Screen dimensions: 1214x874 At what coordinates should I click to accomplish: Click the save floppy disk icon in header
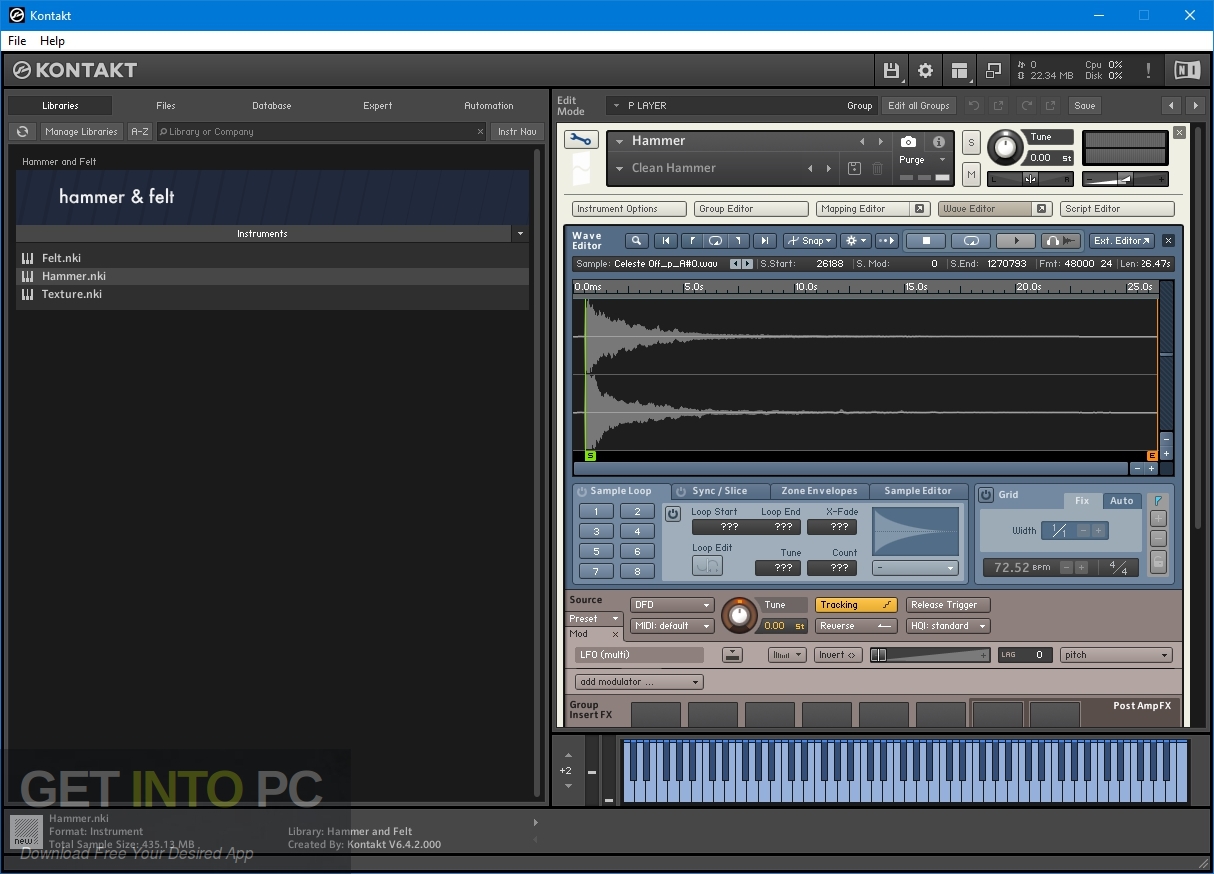890,70
